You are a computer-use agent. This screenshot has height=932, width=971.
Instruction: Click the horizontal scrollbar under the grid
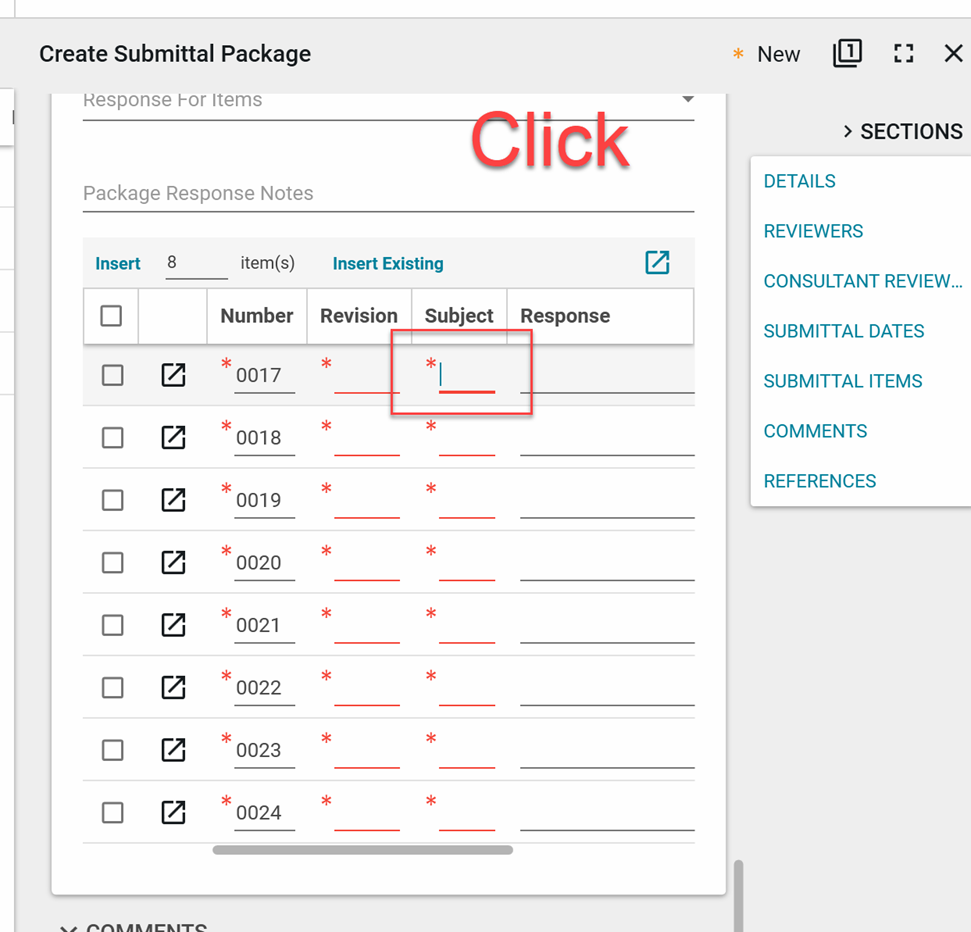[362, 850]
